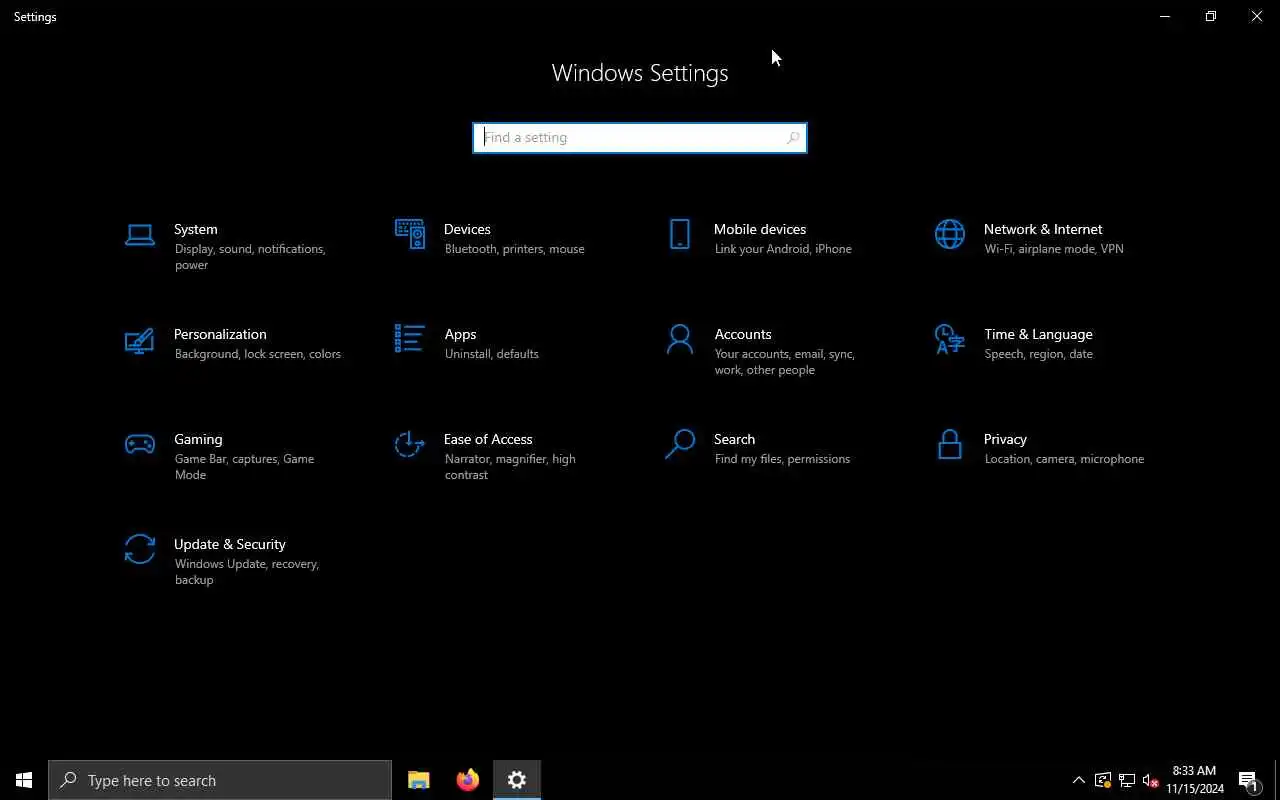Select the Mobile devices heading
Screen dimensions: 1280x800
pyautogui.click(x=760, y=229)
